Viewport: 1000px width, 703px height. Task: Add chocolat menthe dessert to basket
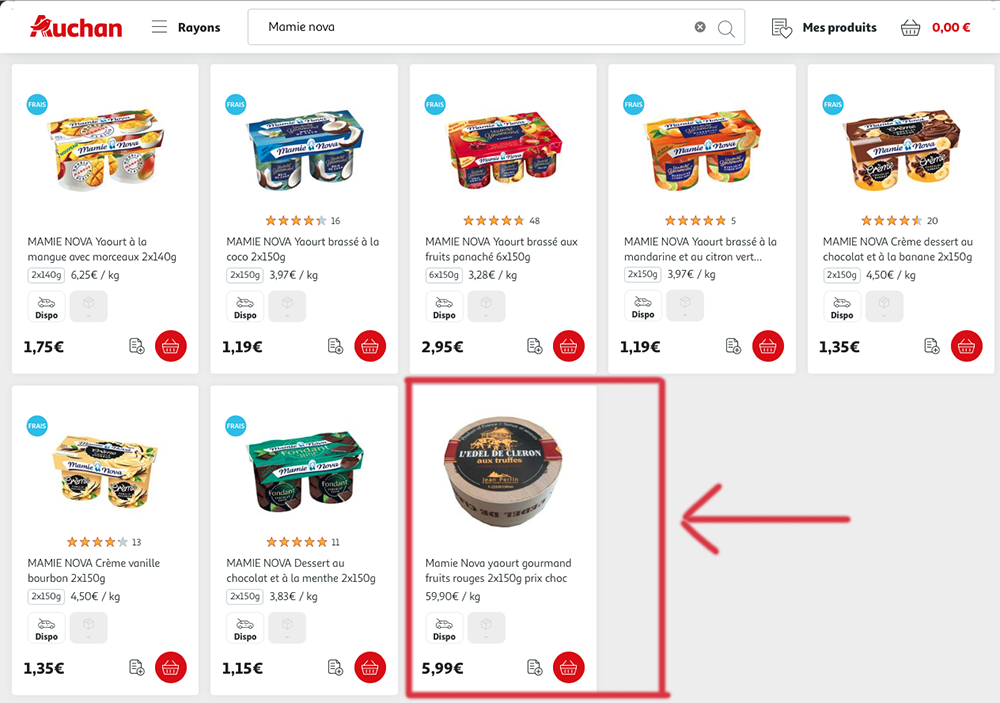point(370,668)
